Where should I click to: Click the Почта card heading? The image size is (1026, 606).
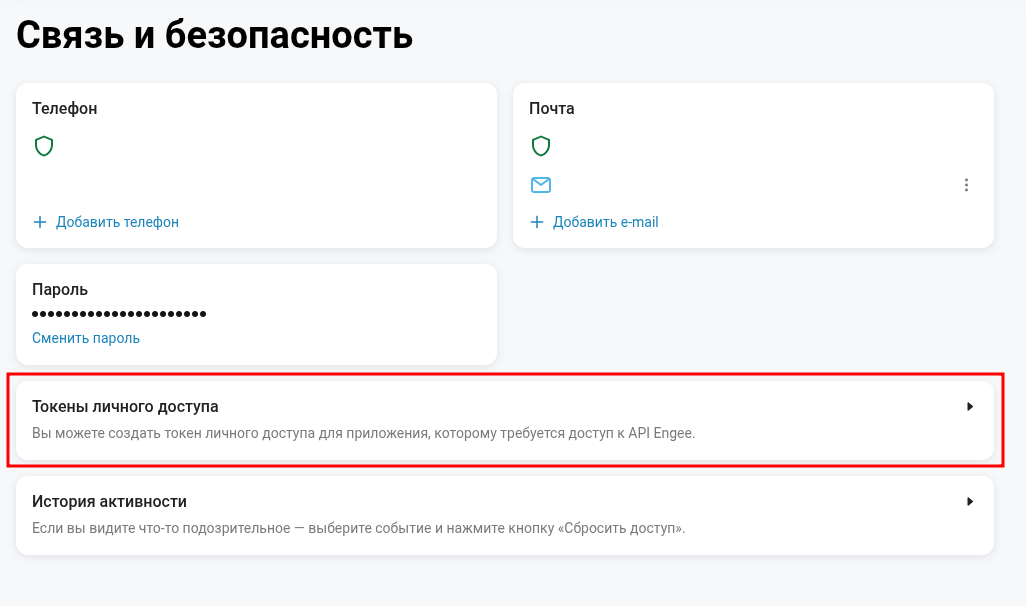pyautogui.click(x=552, y=109)
